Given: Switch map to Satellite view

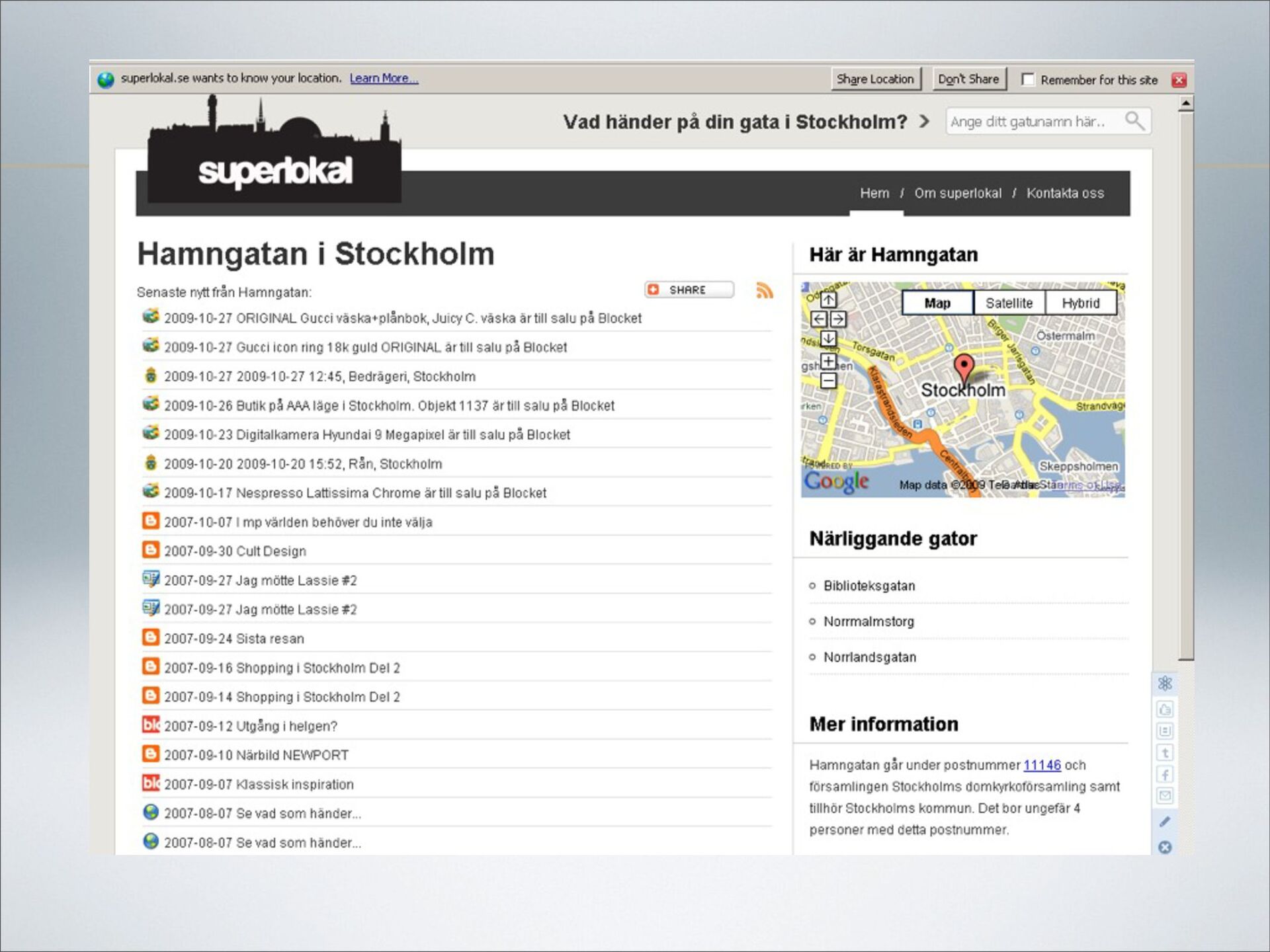Looking at the screenshot, I should [x=1009, y=303].
